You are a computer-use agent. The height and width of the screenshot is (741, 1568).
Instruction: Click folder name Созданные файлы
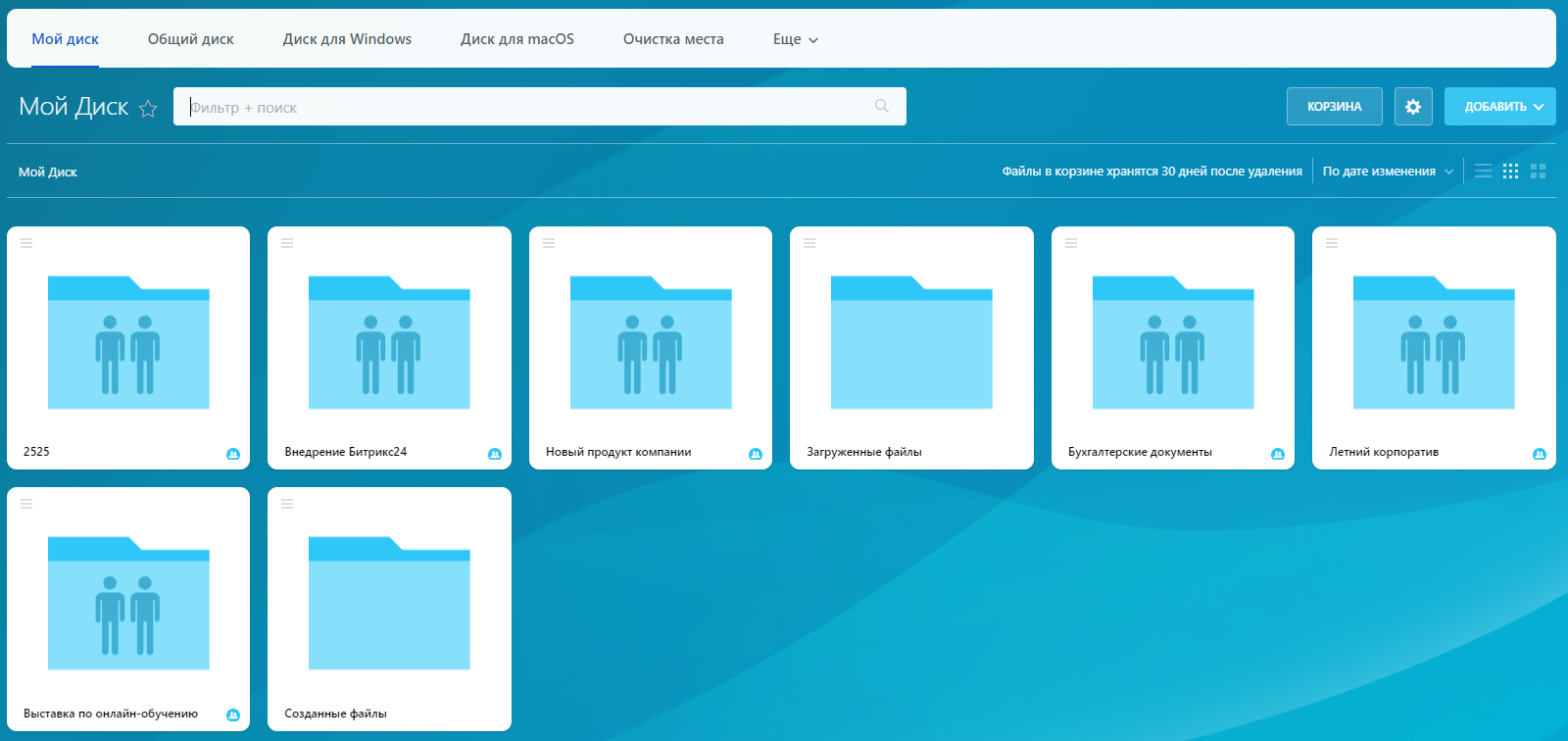[x=335, y=714]
